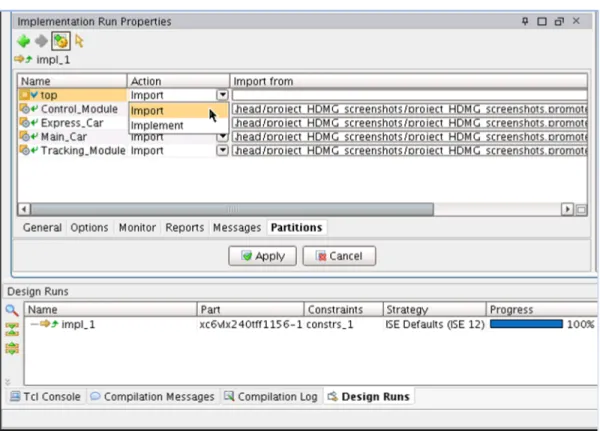The height and width of the screenshot is (431, 600).
Task: Click the empty Import from field for top
Action: 409,95
